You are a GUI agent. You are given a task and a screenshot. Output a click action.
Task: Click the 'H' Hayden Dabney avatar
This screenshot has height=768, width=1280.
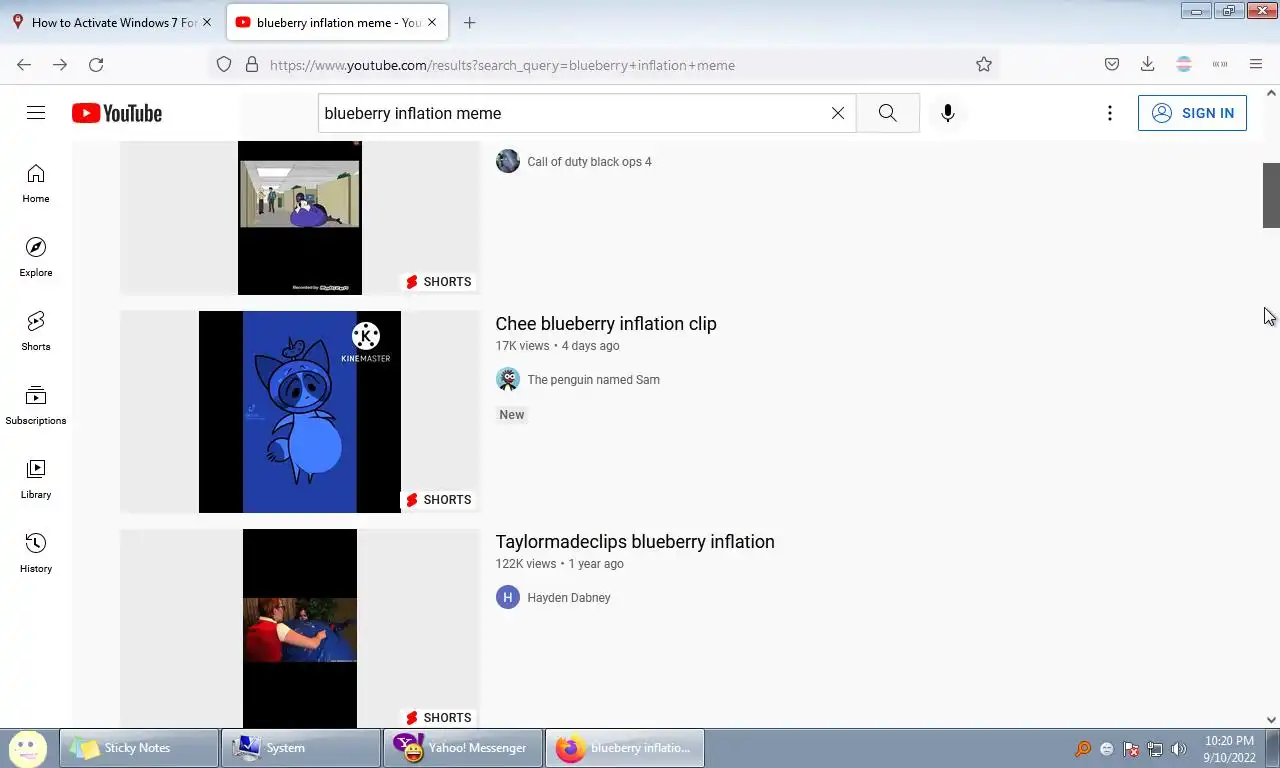(508, 597)
